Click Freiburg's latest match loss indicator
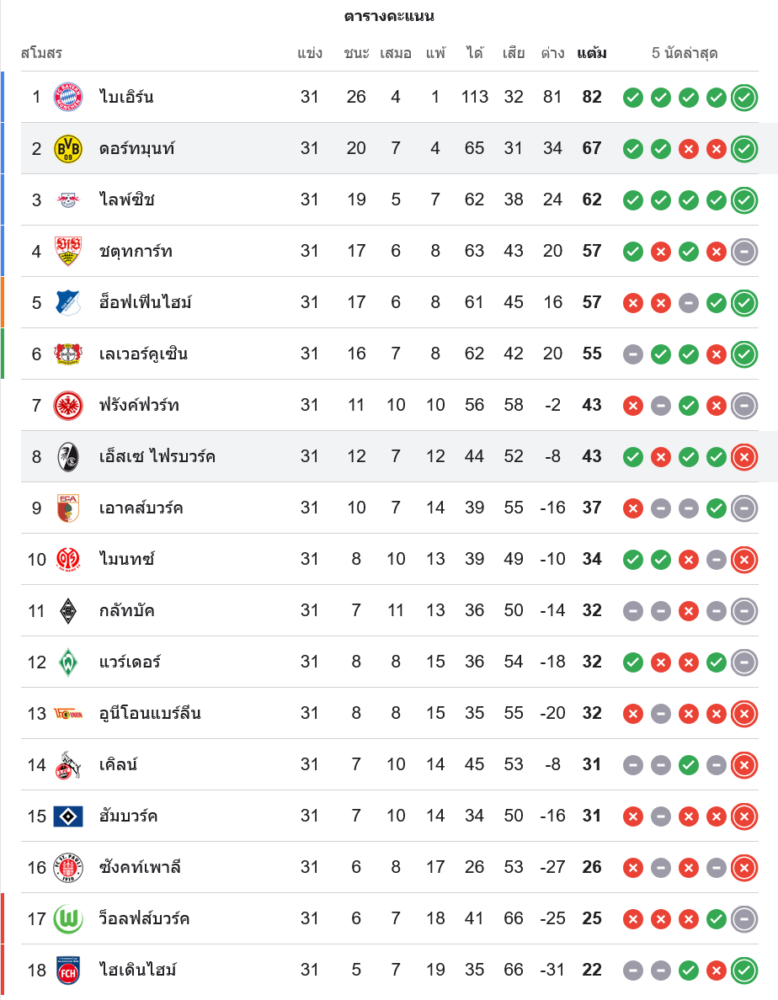 pos(743,457)
